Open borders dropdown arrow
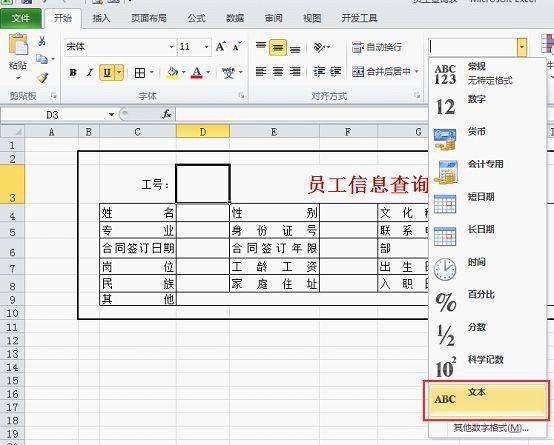Viewport: 554px width, 445px height. click(x=152, y=73)
